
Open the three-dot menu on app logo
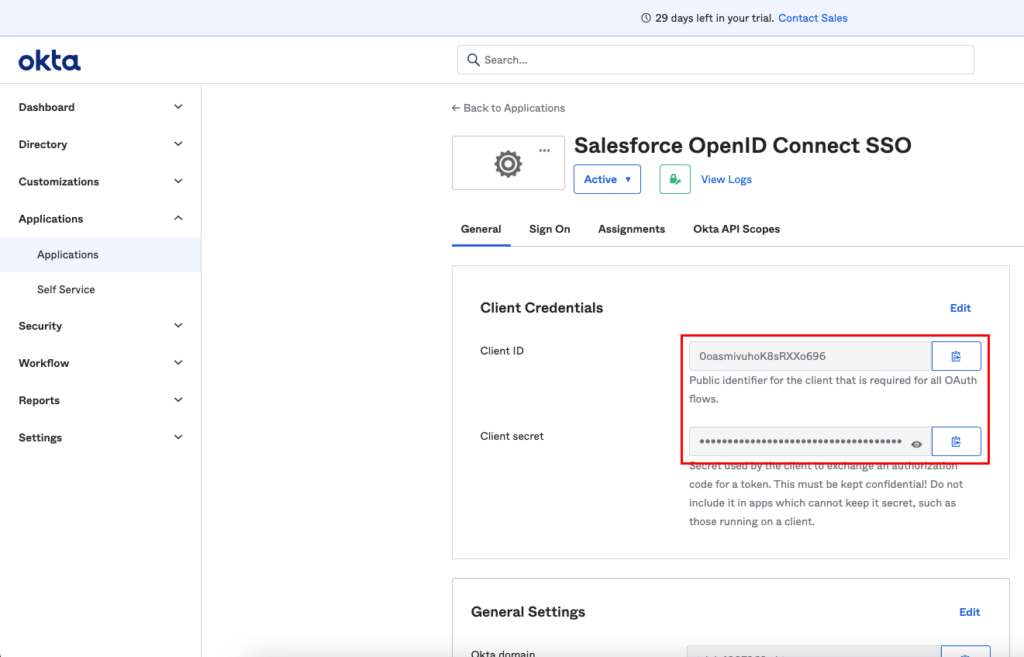coord(544,150)
